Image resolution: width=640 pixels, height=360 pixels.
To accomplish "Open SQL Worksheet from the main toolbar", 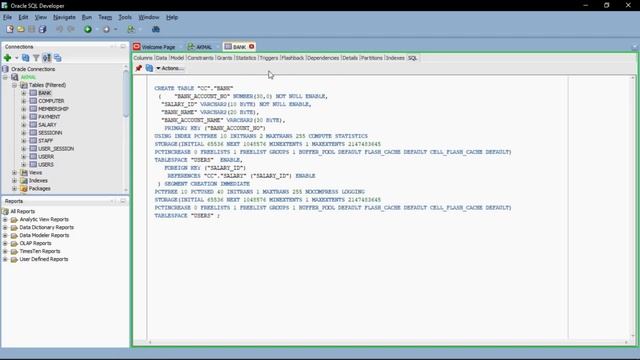I will coord(131,29).
